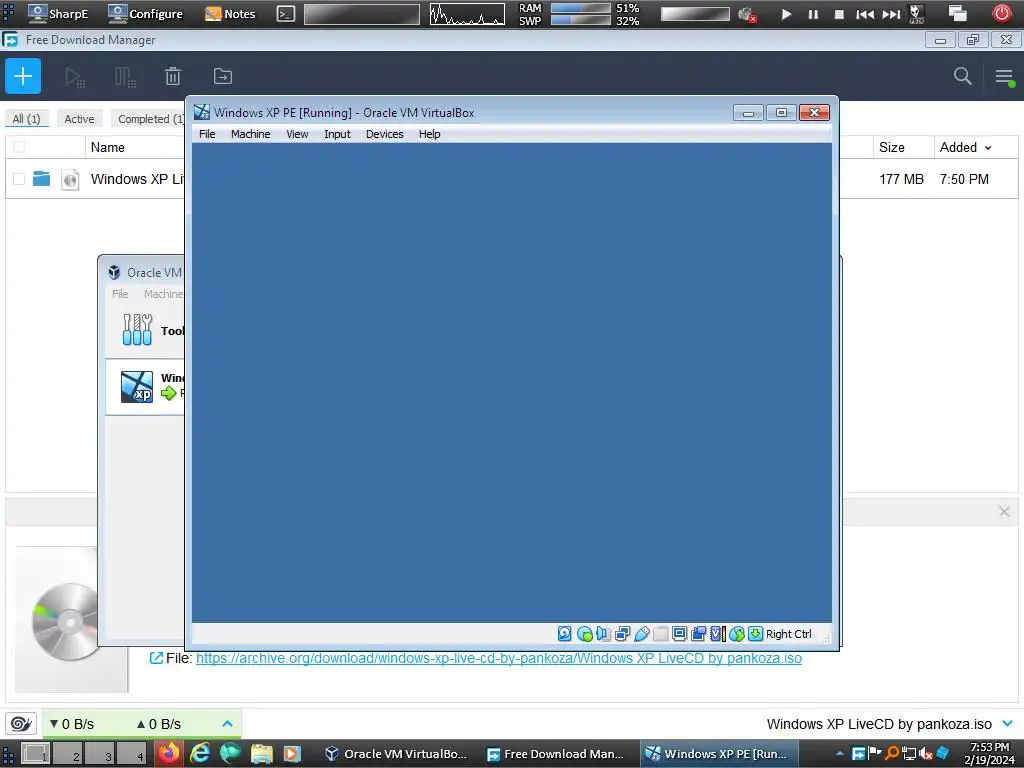
Task: Switch to Active downloads tab
Action: pyautogui.click(x=79, y=119)
